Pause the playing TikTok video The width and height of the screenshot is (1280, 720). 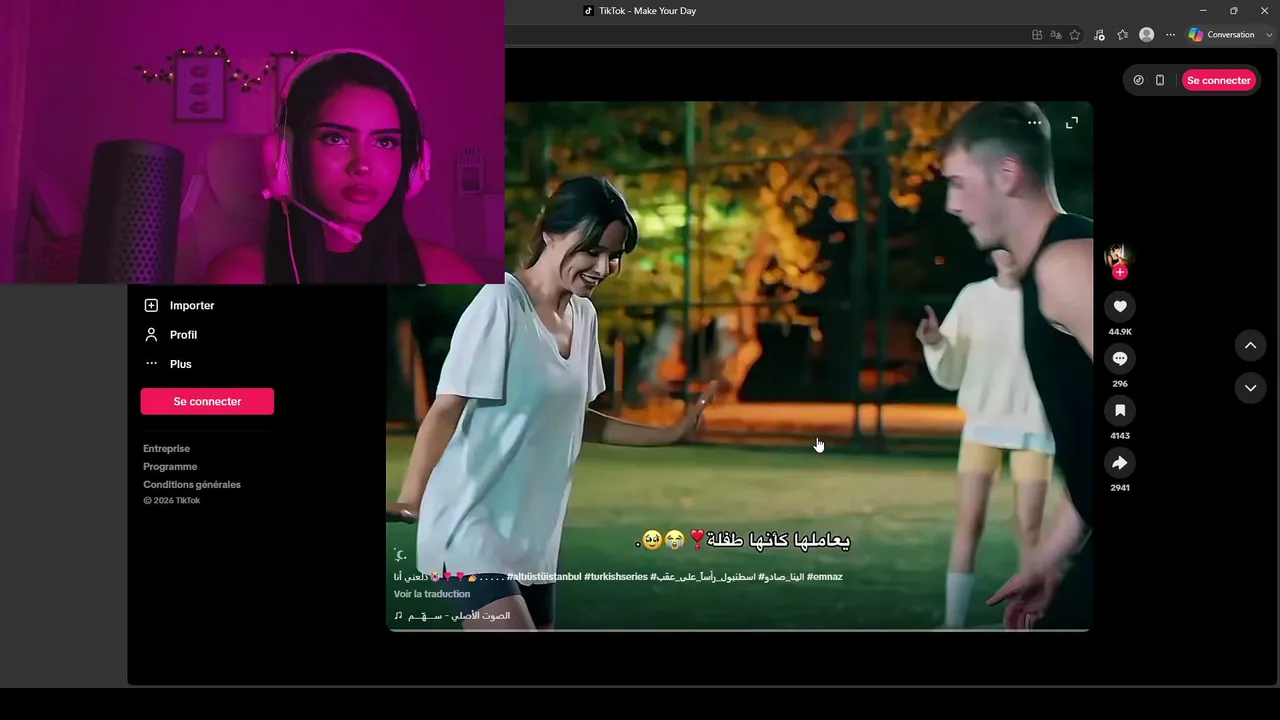739,366
